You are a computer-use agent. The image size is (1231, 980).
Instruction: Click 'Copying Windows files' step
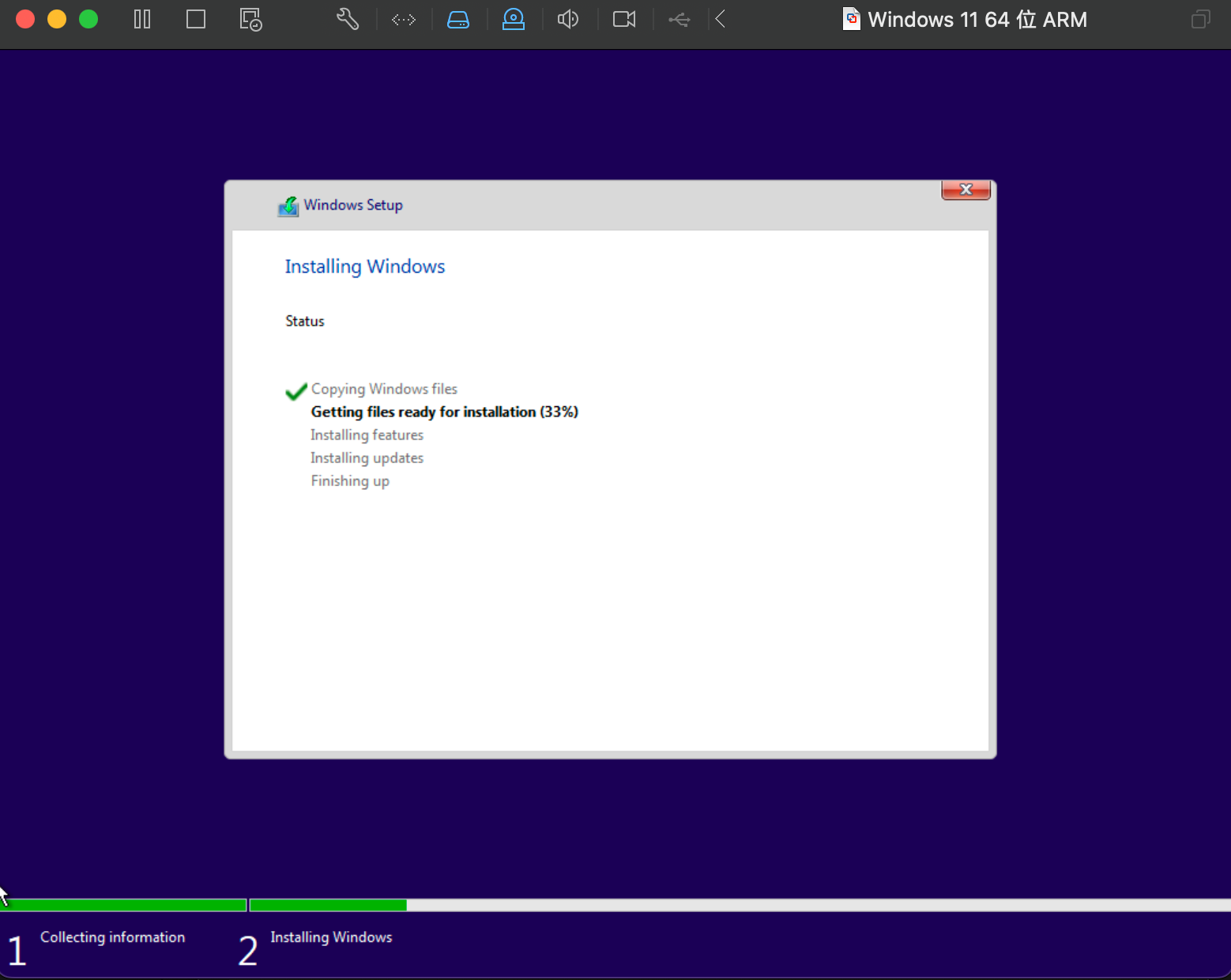384,389
